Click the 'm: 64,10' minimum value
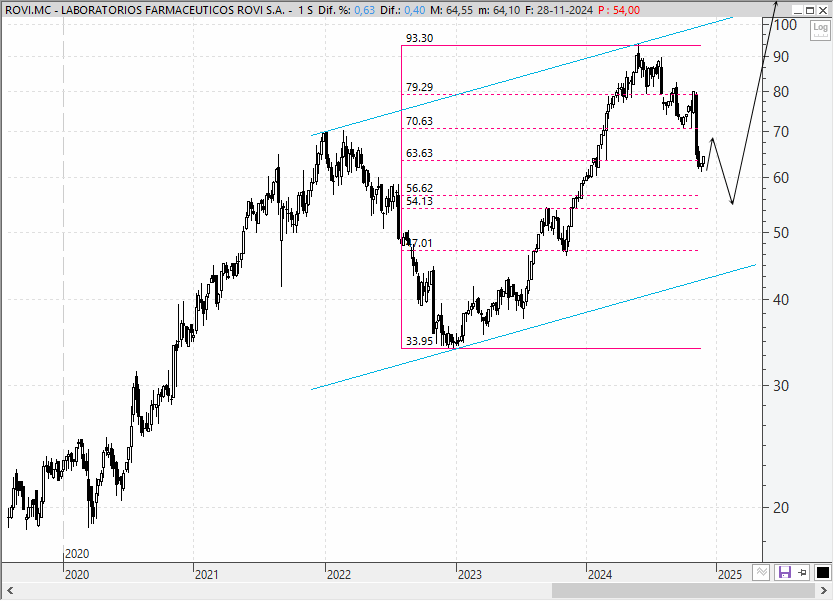The width and height of the screenshot is (834, 601). (x=499, y=10)
